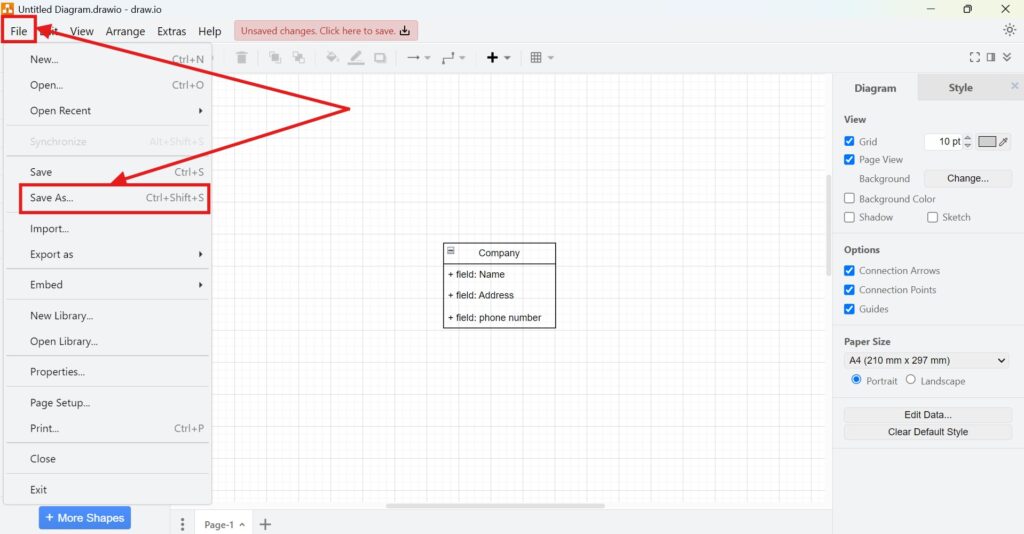Screen dimensions: 1024x534
Task: Add a new page with plus icon
Action: tap(265, 524)
